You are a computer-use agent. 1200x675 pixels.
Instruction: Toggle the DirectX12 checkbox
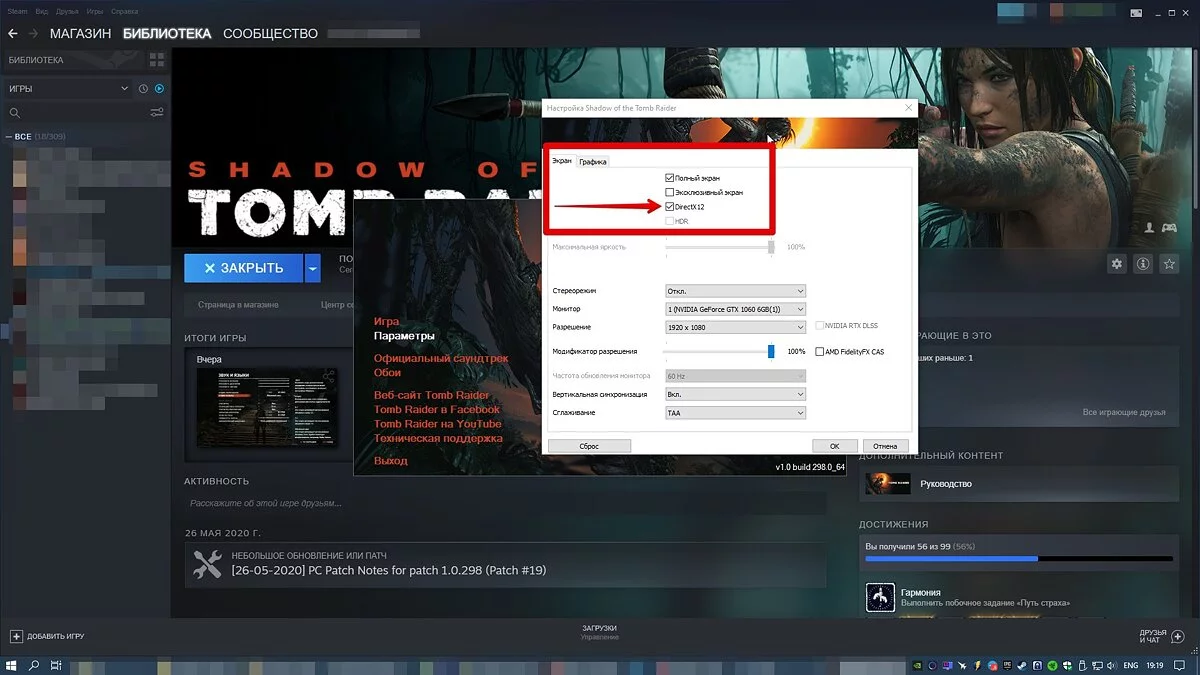click(x=670, y=206)
